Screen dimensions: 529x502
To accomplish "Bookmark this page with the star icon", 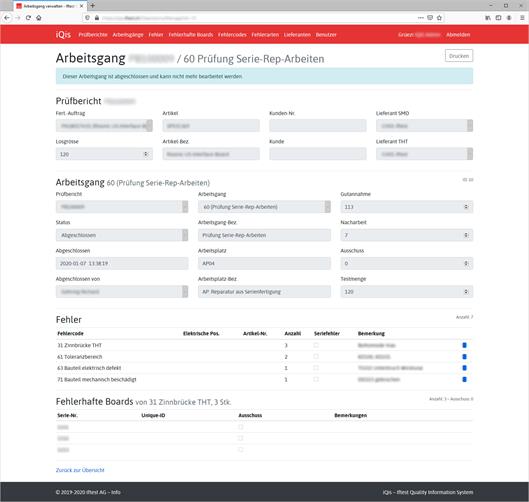I will click(439, 18).
